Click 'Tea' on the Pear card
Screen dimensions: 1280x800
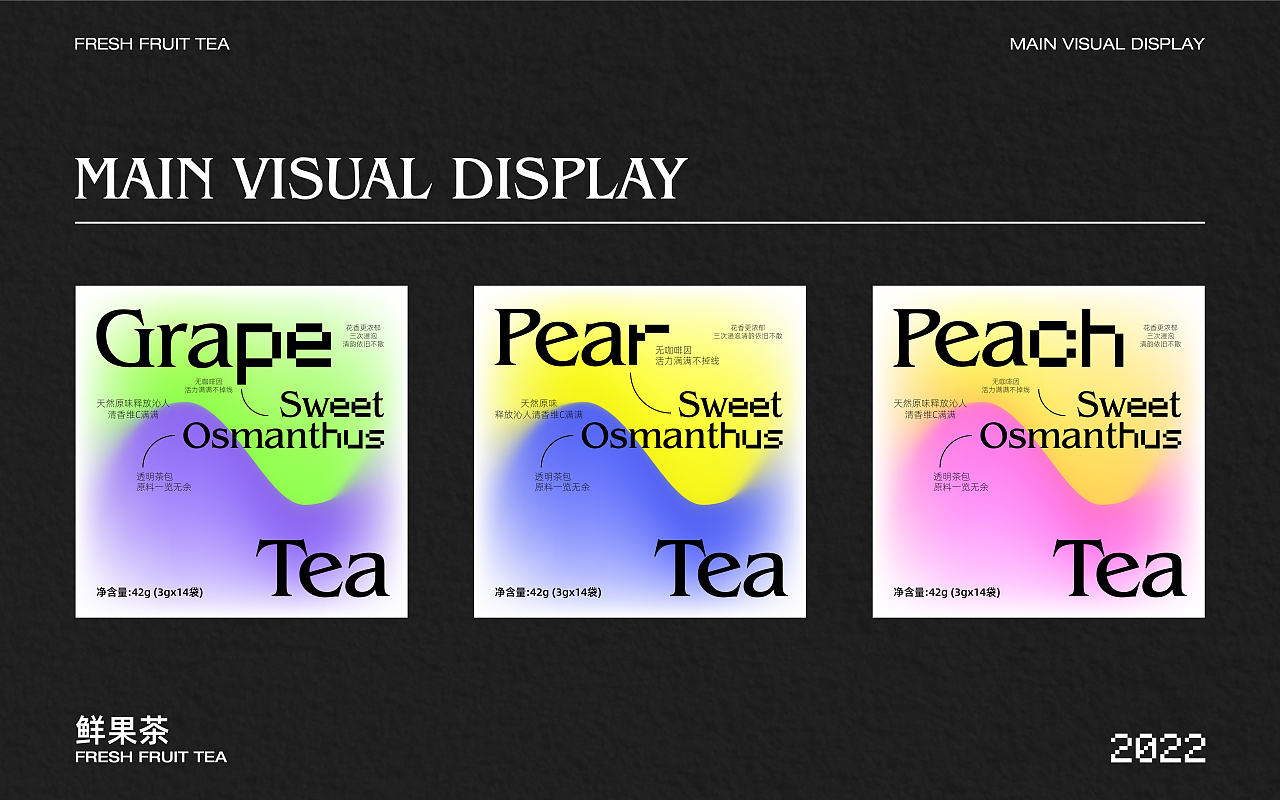pos(721,568)
